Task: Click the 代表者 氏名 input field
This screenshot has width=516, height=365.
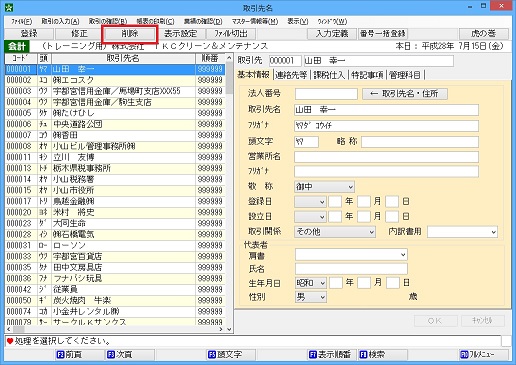Action: tap(351, 269)
